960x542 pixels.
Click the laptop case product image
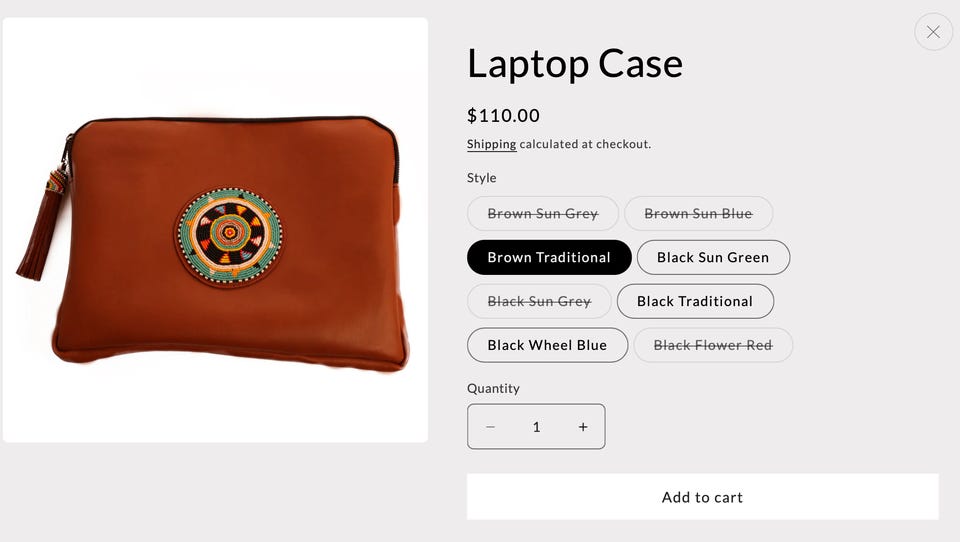tap(216, 230)
